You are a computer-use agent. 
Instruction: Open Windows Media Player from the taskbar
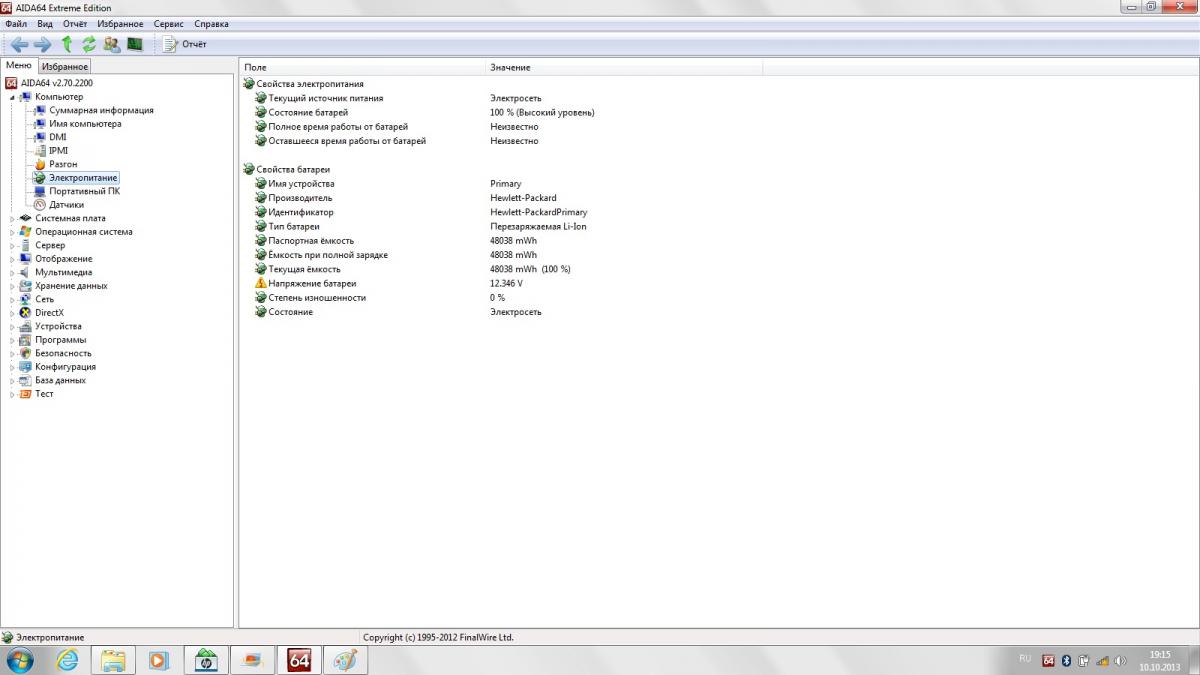click(x=158, y=660)
